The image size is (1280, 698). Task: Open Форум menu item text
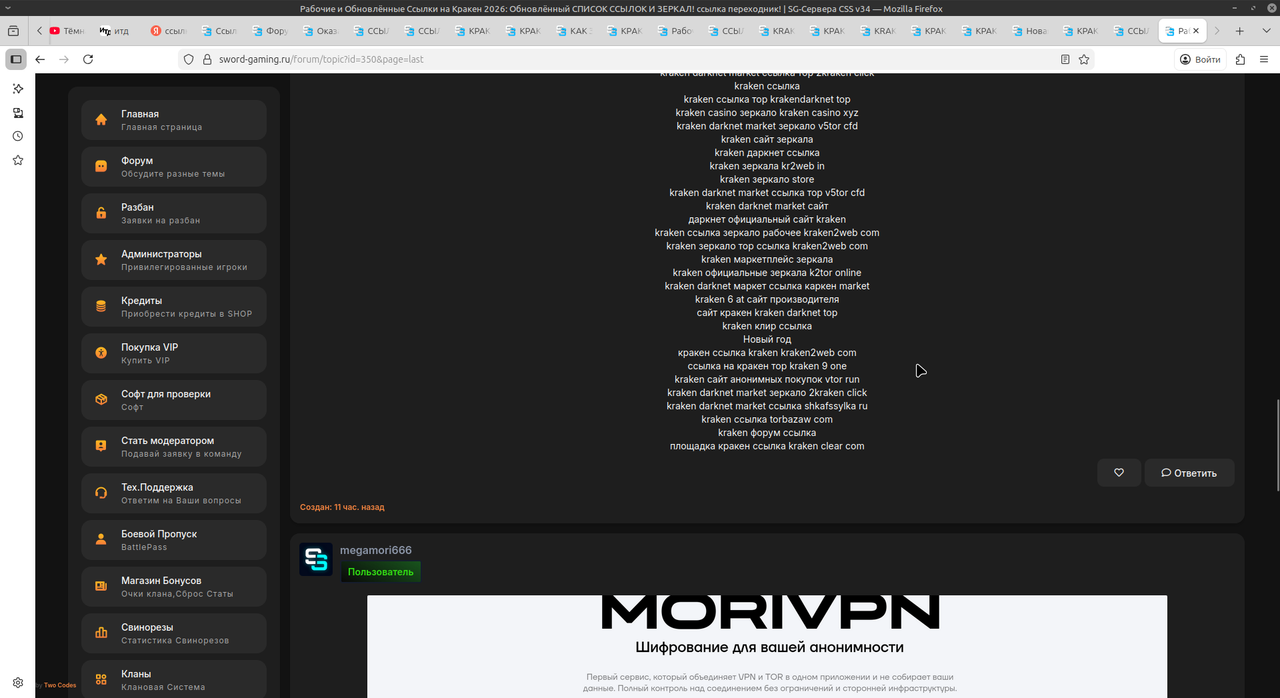(137, 161)
